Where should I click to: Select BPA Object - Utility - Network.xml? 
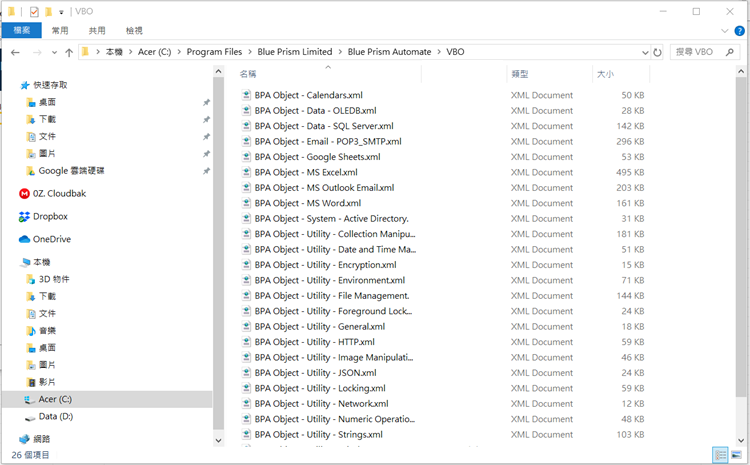(x=321, y=403)
